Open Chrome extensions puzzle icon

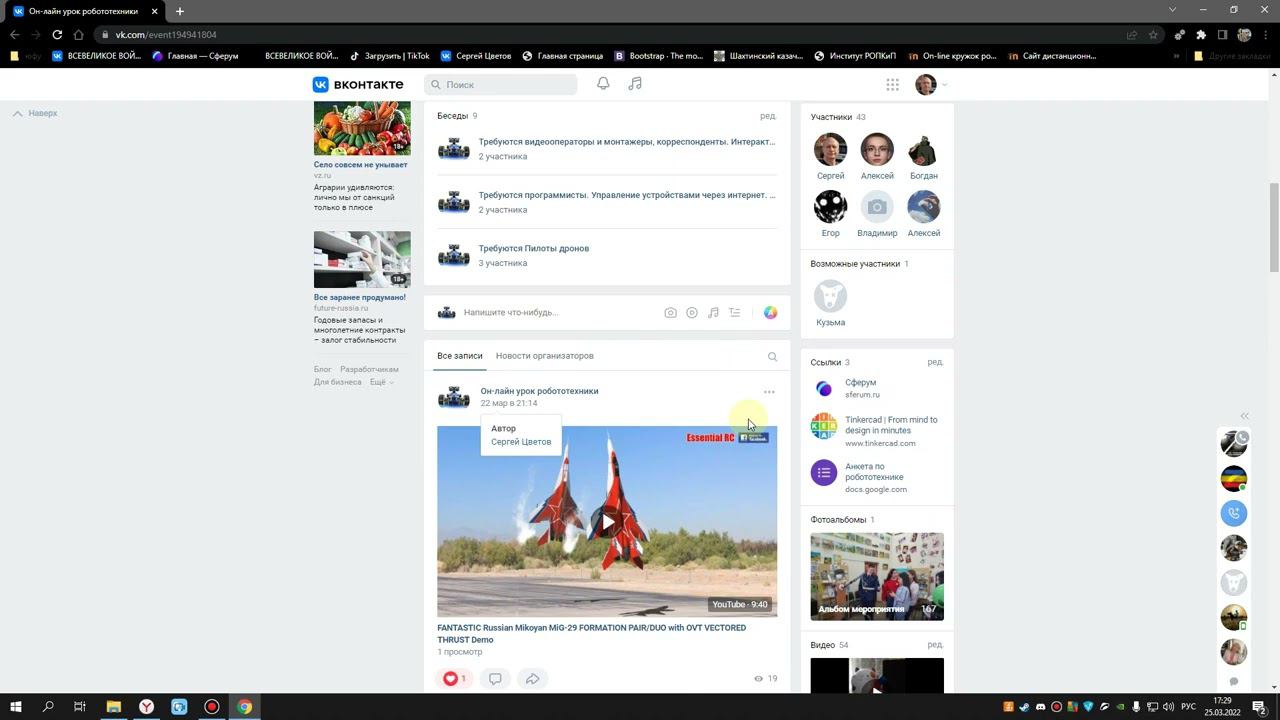coord(1201,35)
